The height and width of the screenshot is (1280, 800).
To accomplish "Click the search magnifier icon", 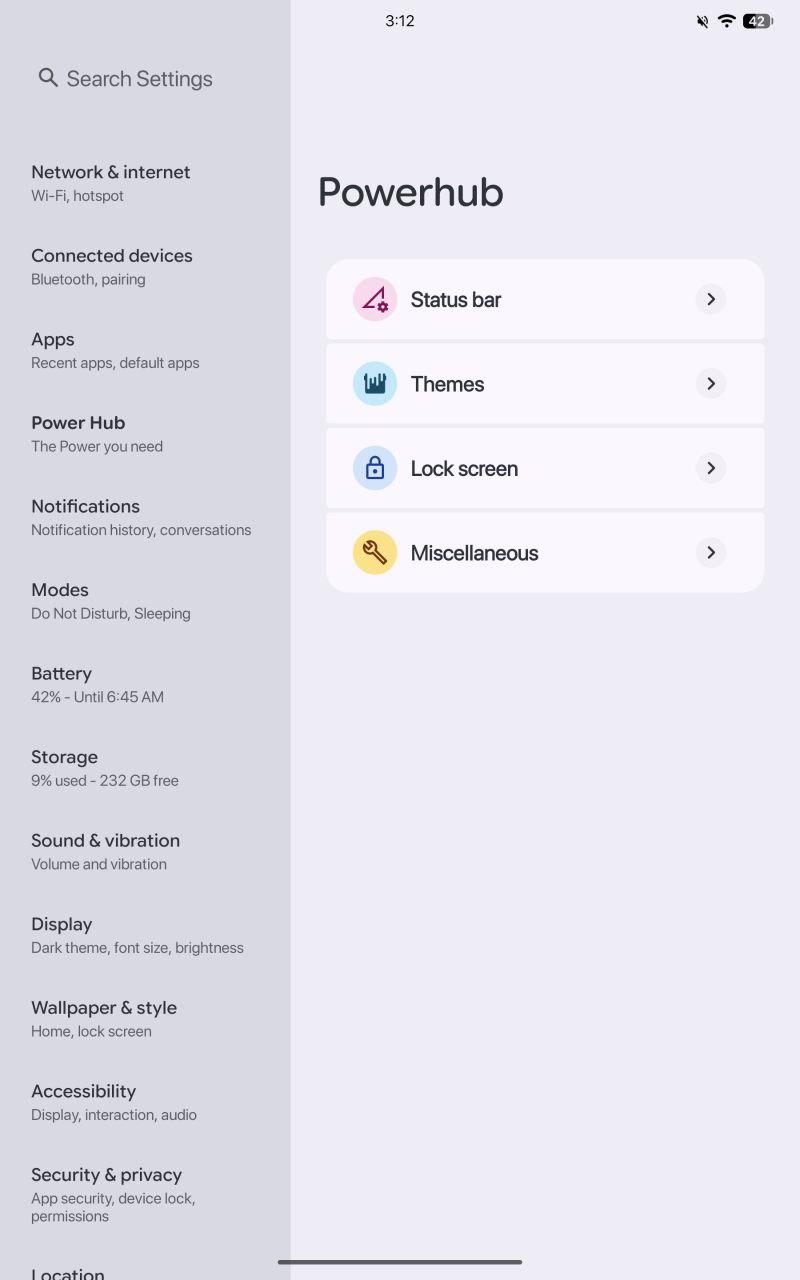I will (x=48, y=77).
